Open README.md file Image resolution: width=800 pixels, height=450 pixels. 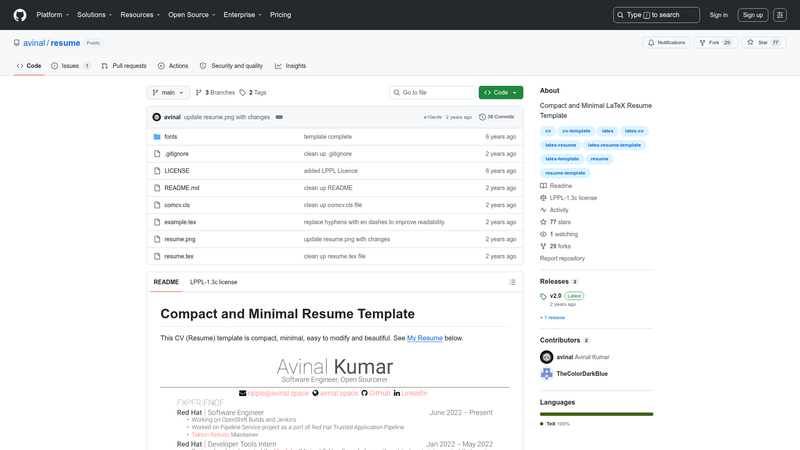[x=182, y=188]
